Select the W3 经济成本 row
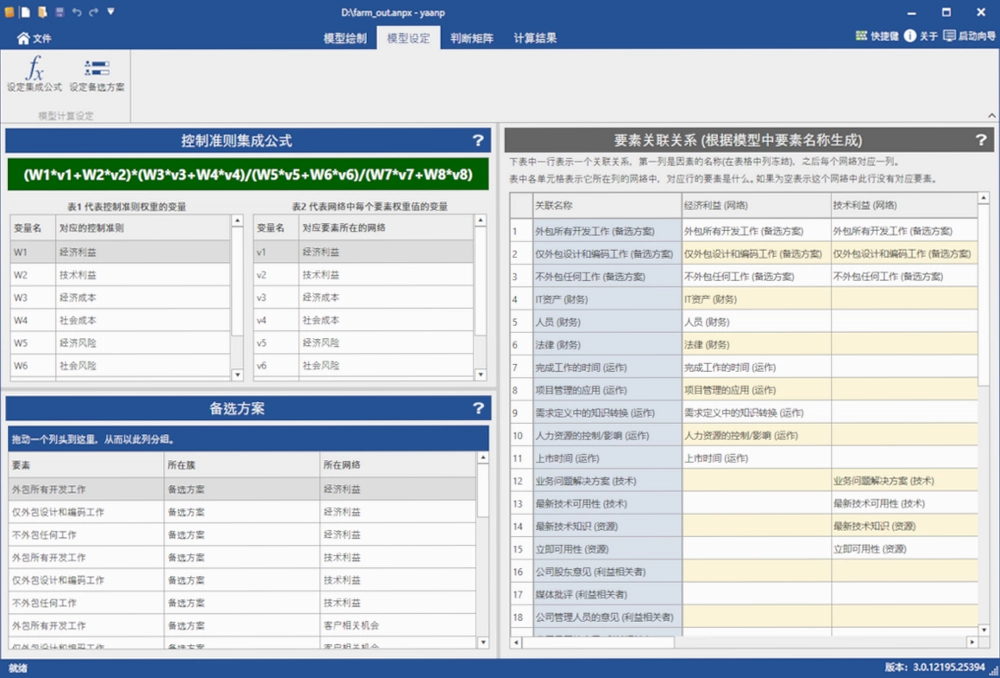Image resolution: width=1000 pixels, height=678 pixels. coord(121,298)
